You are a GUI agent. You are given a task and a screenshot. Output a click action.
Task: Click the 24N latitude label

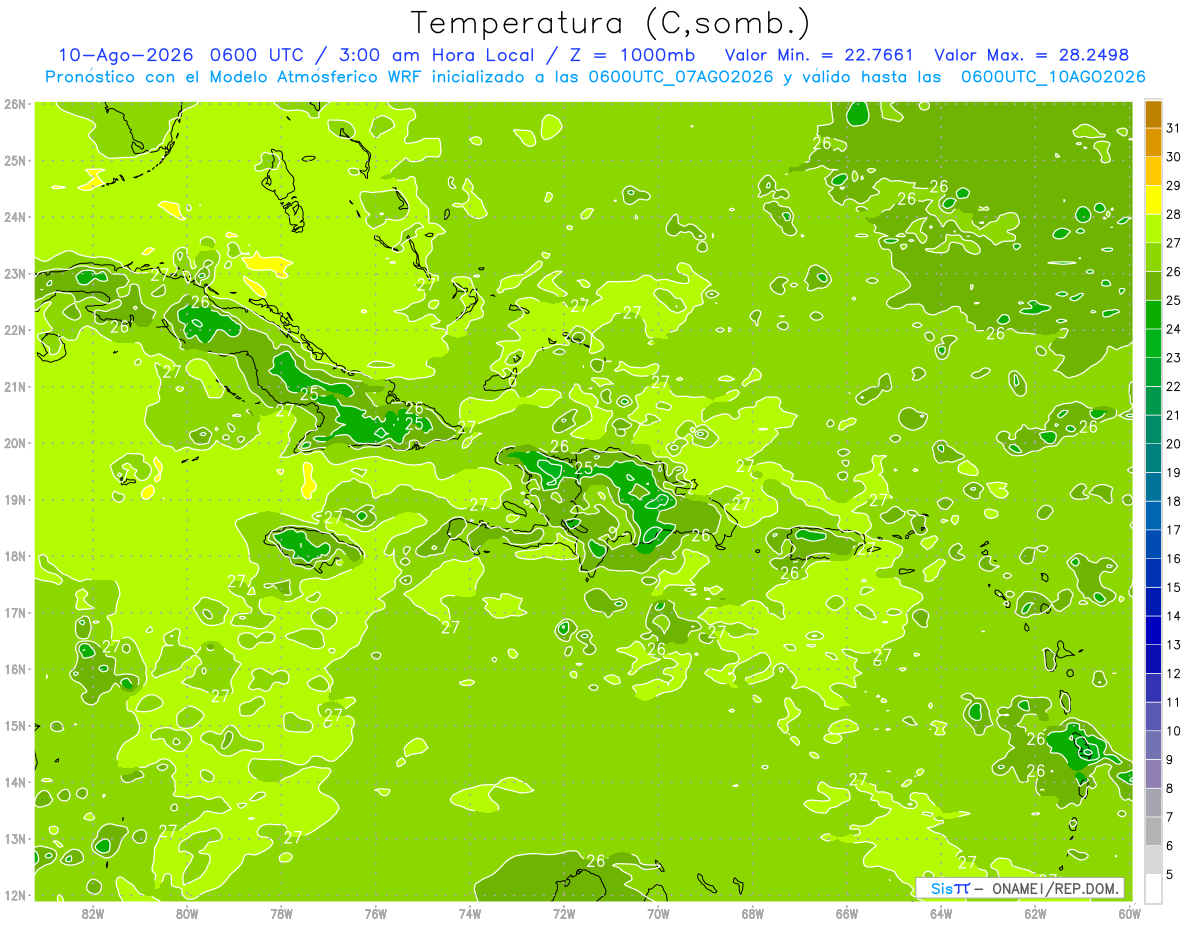coord(14,217)
